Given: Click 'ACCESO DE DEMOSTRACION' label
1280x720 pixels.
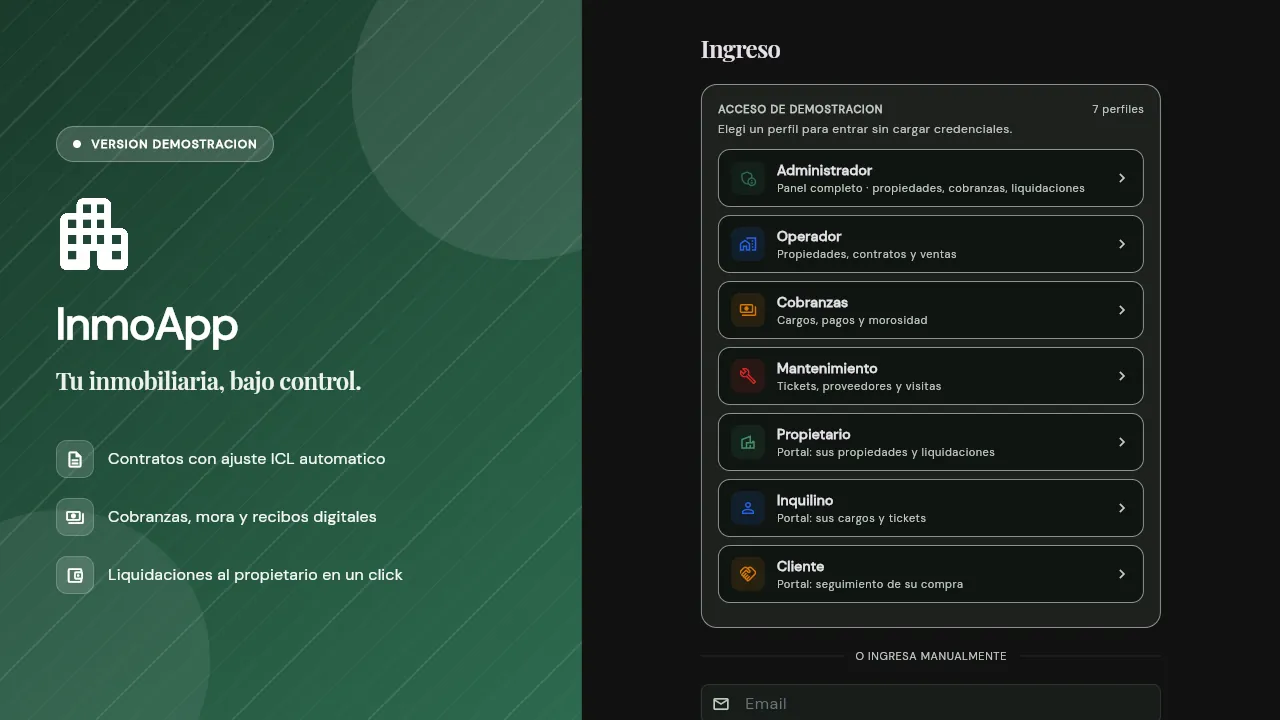Looking at the screenshot, I should (800, 109).
